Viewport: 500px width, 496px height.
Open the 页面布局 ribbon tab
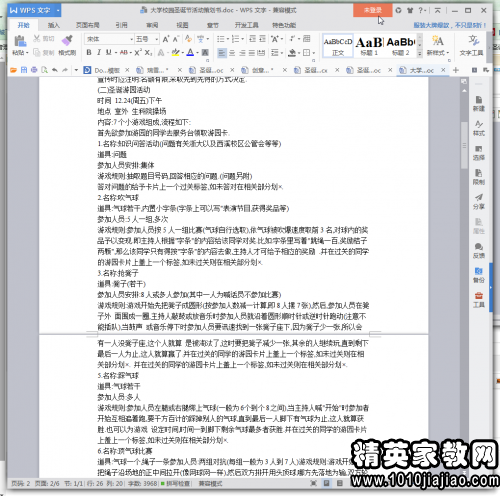(87, 25)
